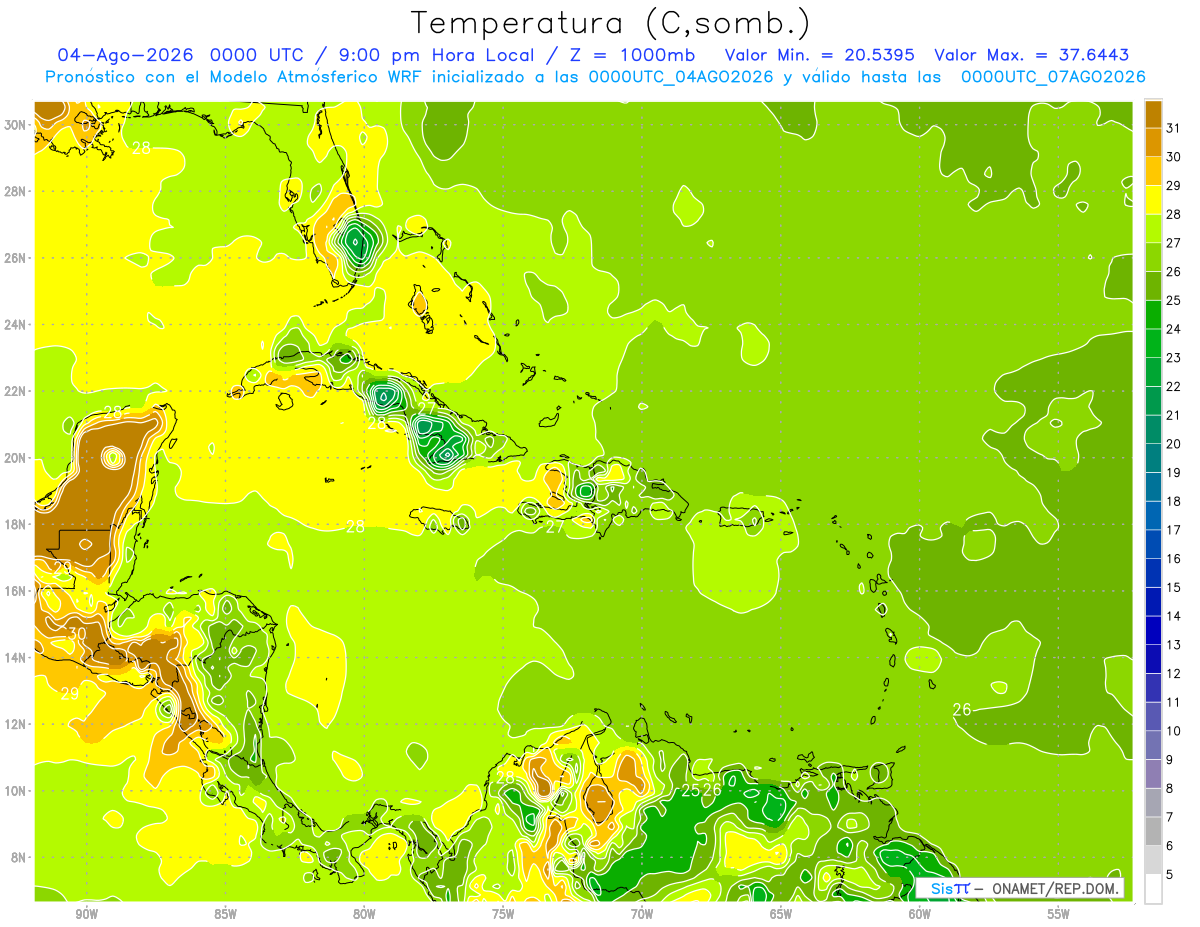
Task: Click the color scale label 18
Action: (x=1173, y=501)
